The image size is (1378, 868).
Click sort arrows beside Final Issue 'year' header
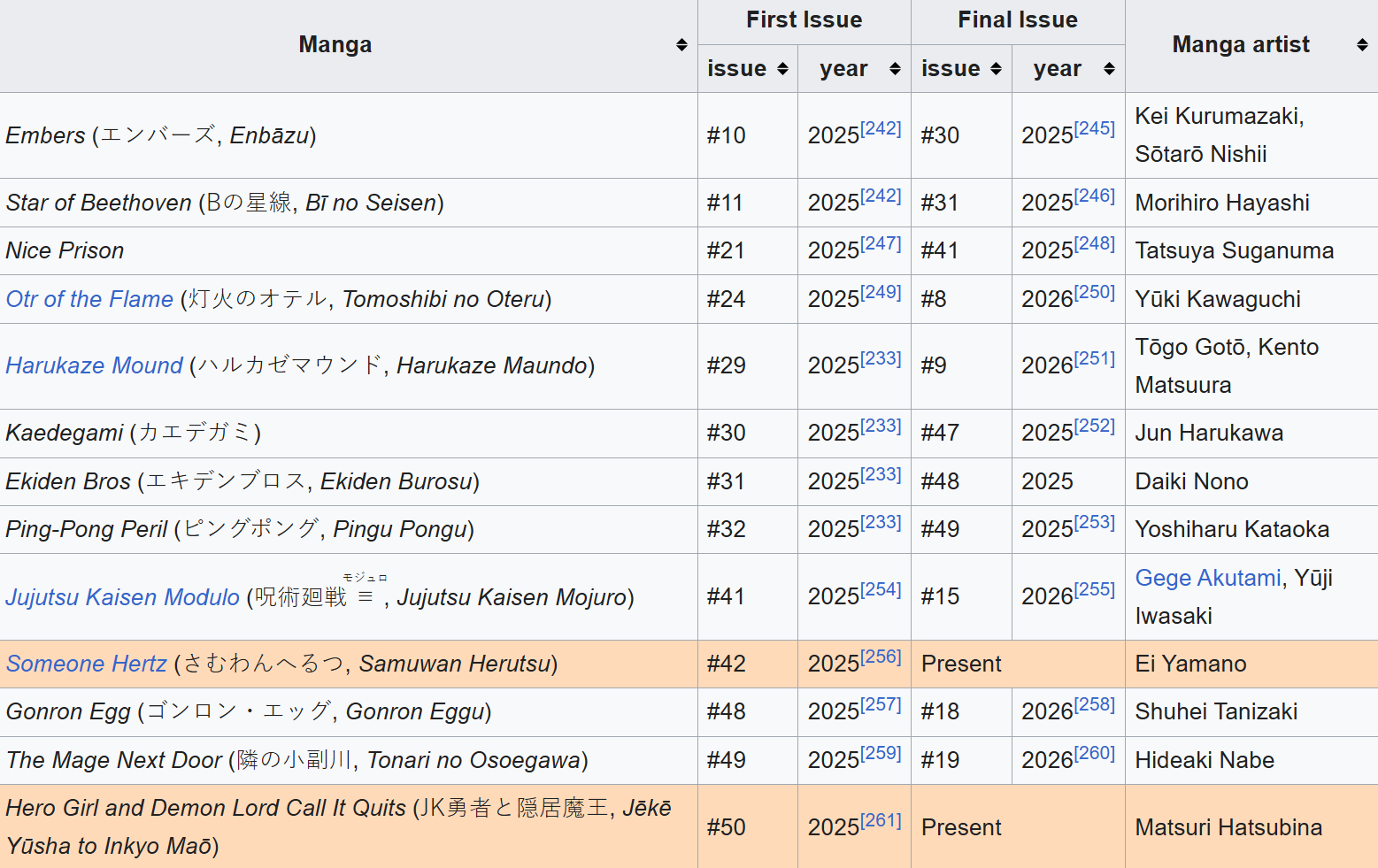click(x=1109, y=69)
